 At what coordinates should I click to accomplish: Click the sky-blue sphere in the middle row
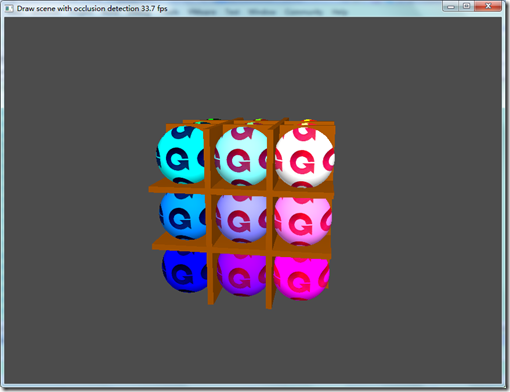coord(182,216)
